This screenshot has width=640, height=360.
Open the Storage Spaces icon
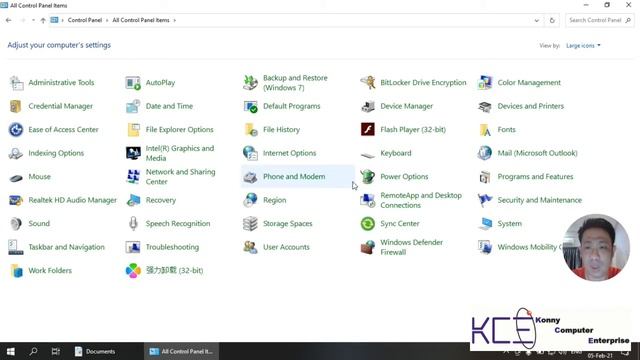[x=250, y=224]
